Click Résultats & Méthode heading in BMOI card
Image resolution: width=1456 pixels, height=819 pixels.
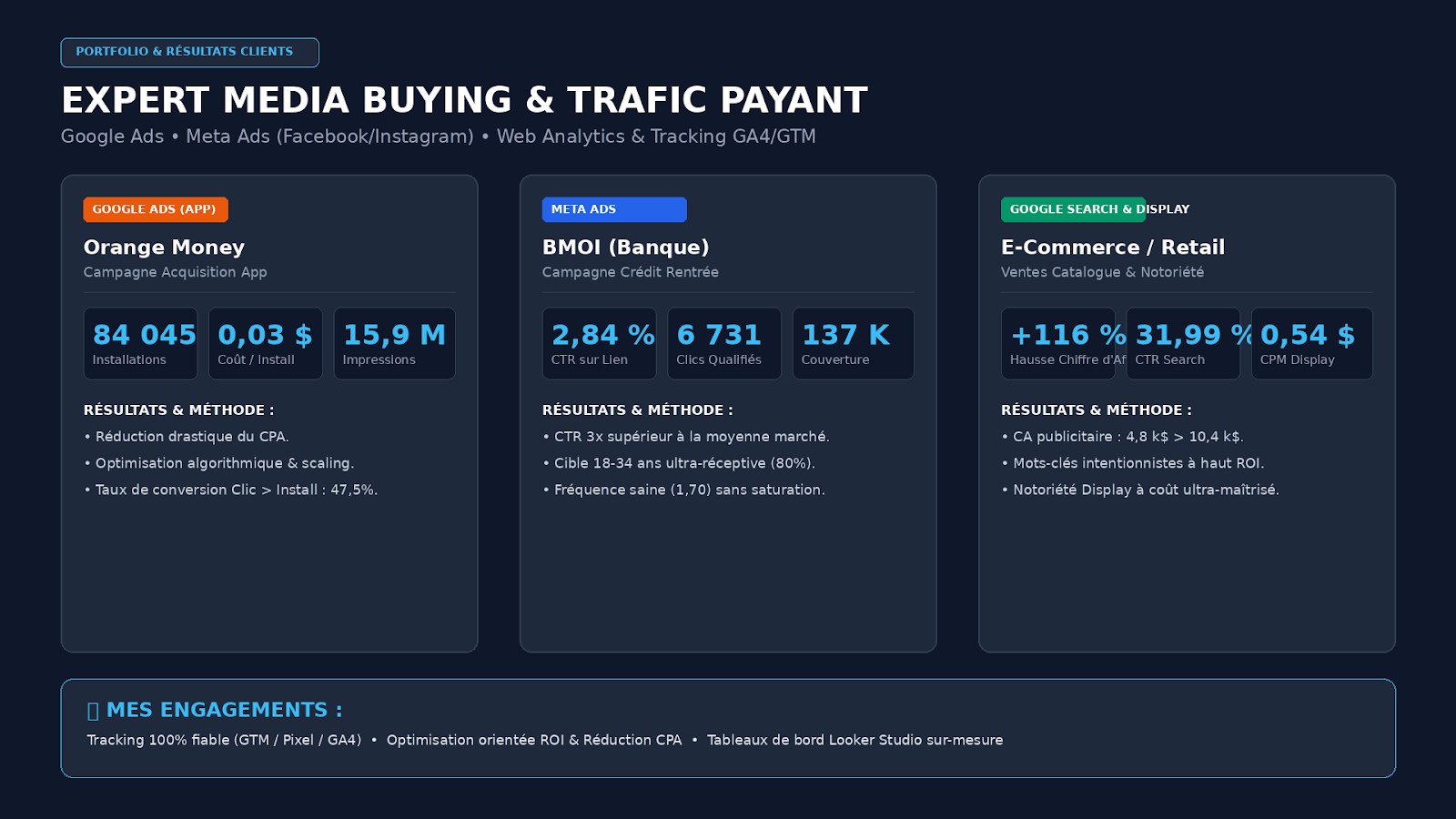click(x=637, y=410)
